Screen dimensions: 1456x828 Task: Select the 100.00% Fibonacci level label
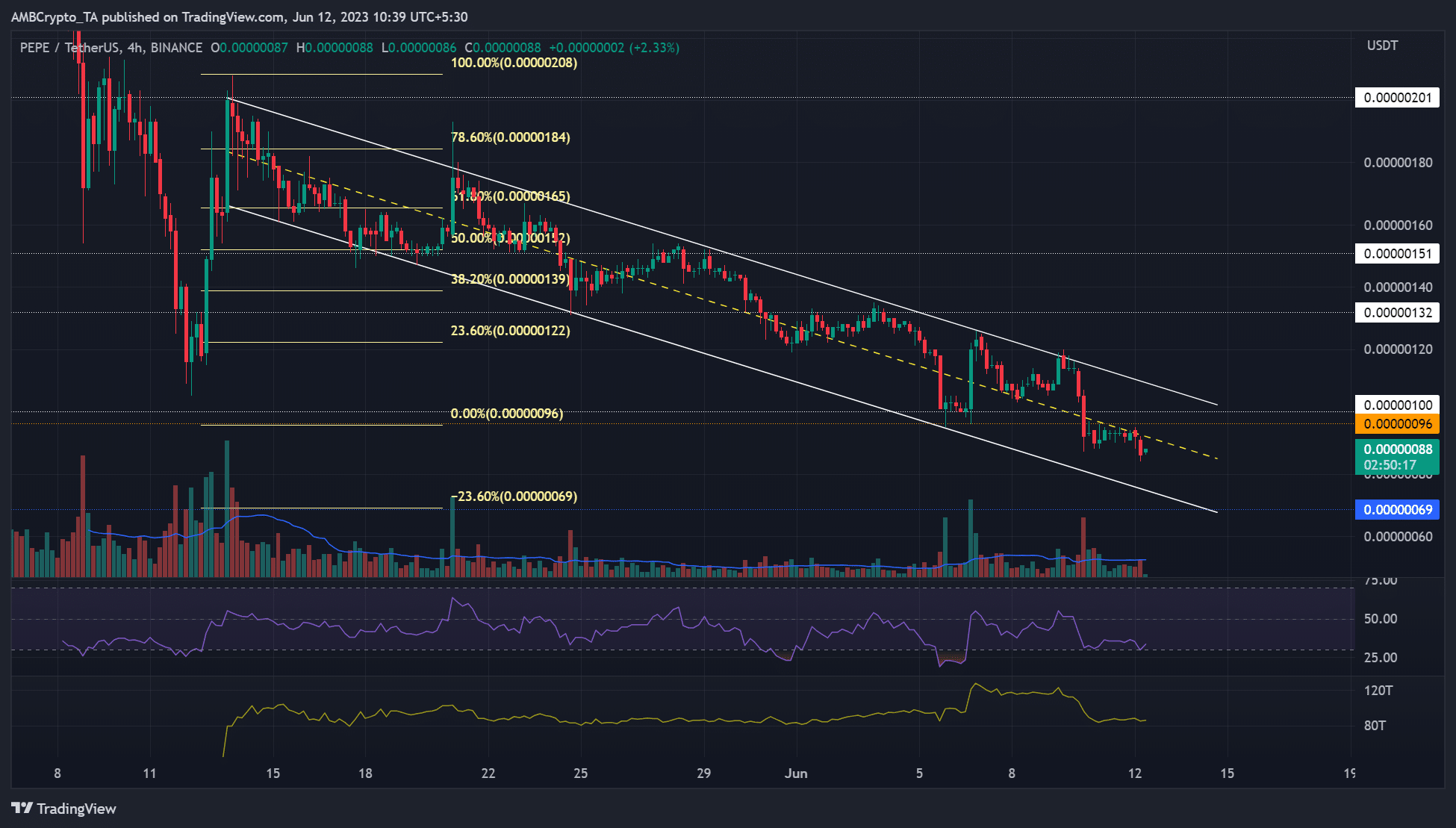(514, 63)
